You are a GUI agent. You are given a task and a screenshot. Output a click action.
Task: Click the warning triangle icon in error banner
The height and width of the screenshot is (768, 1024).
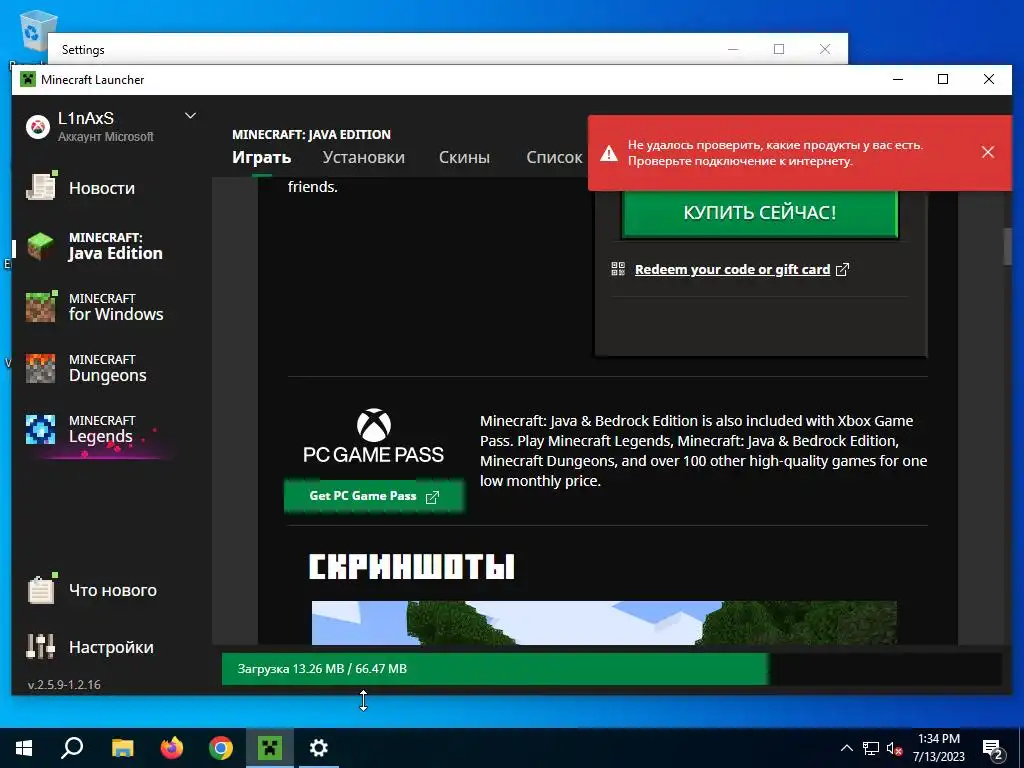click(609, 153)
